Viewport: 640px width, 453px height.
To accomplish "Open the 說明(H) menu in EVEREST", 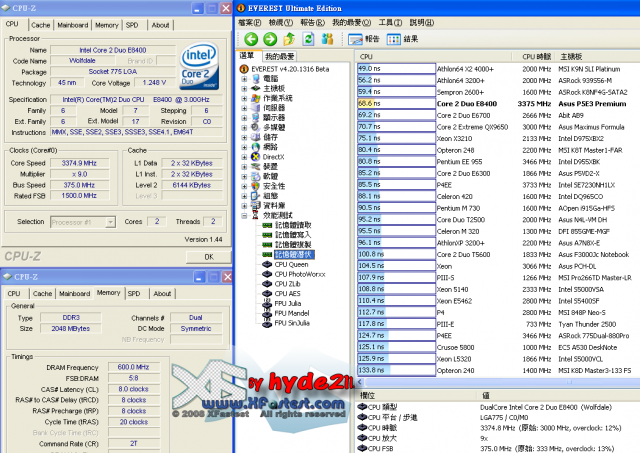I will click(422, 22).
